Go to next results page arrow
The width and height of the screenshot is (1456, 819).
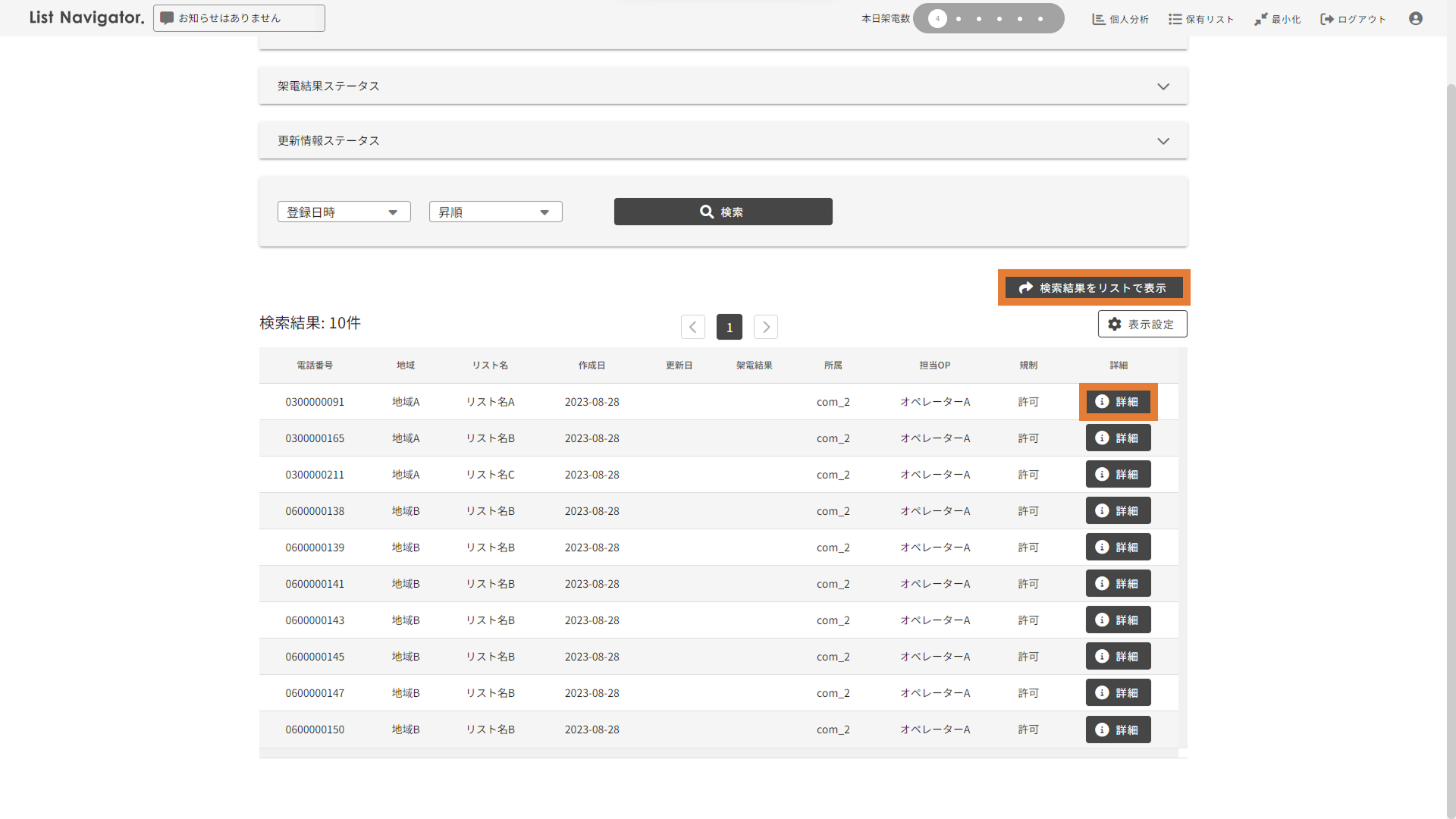click(x=766, y=327)
